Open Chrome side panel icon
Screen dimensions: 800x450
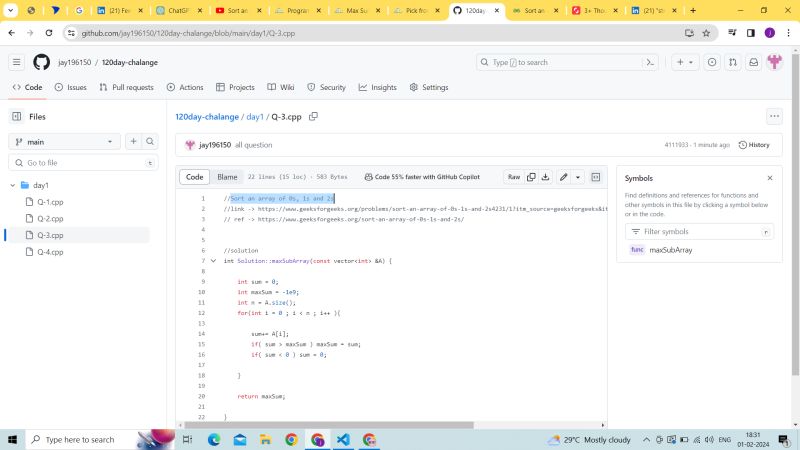tap(751, 33)
